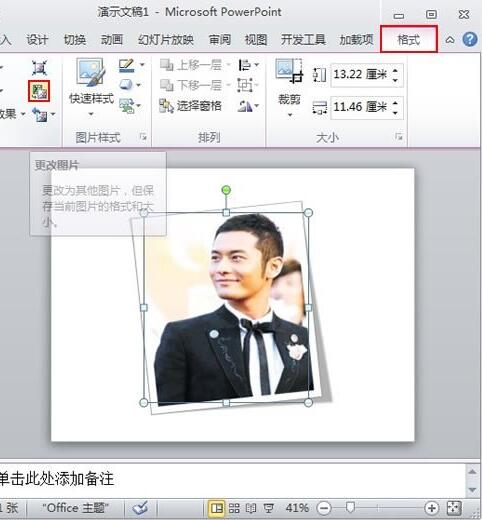Click the zoom out minus button
Viewport: 482px width, 520px height.
323,508
